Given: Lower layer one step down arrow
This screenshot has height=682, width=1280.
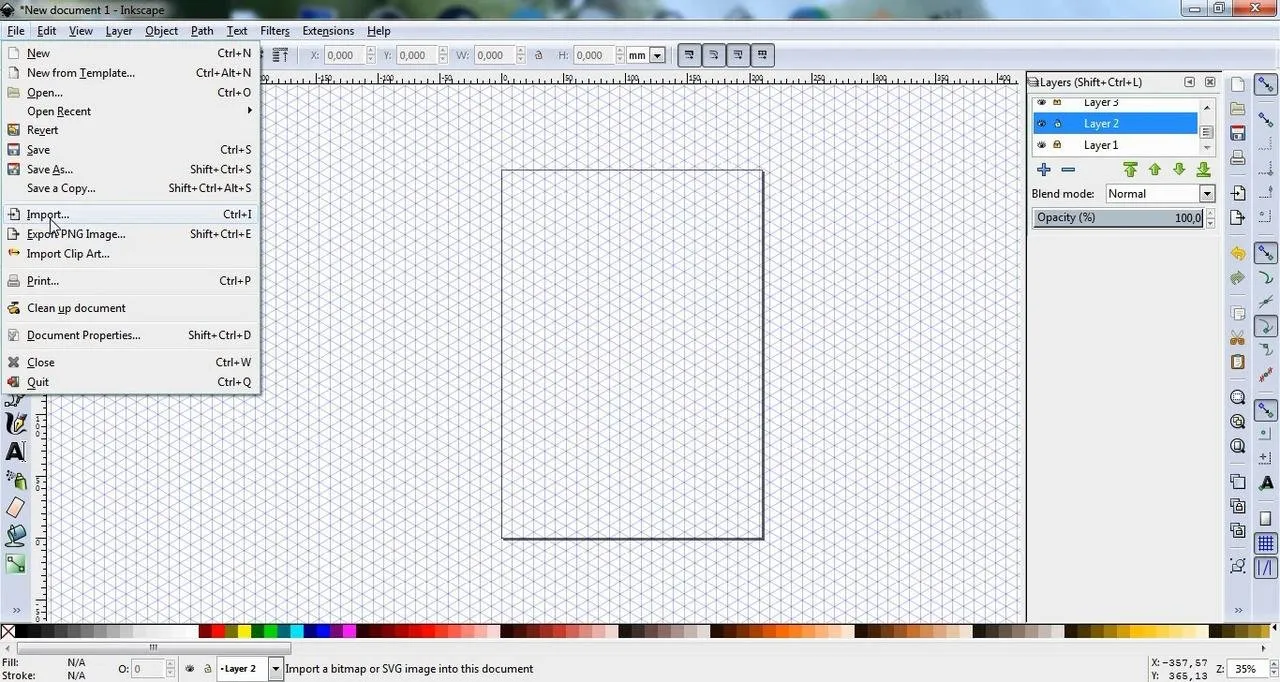Looking at the screenshot, I should click(x=1179, y=170).
